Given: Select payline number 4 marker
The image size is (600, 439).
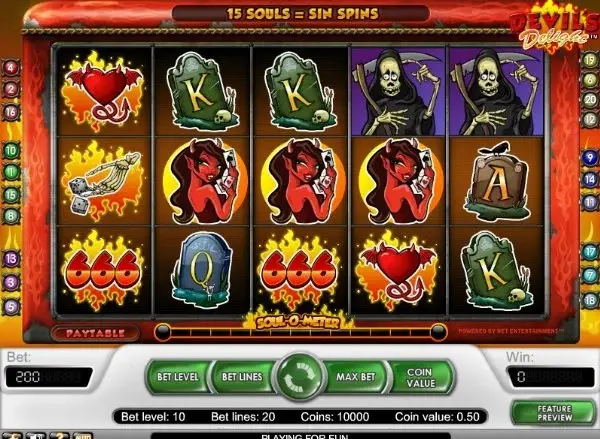Looking at the screenshot, I should (x=11, y=68).
